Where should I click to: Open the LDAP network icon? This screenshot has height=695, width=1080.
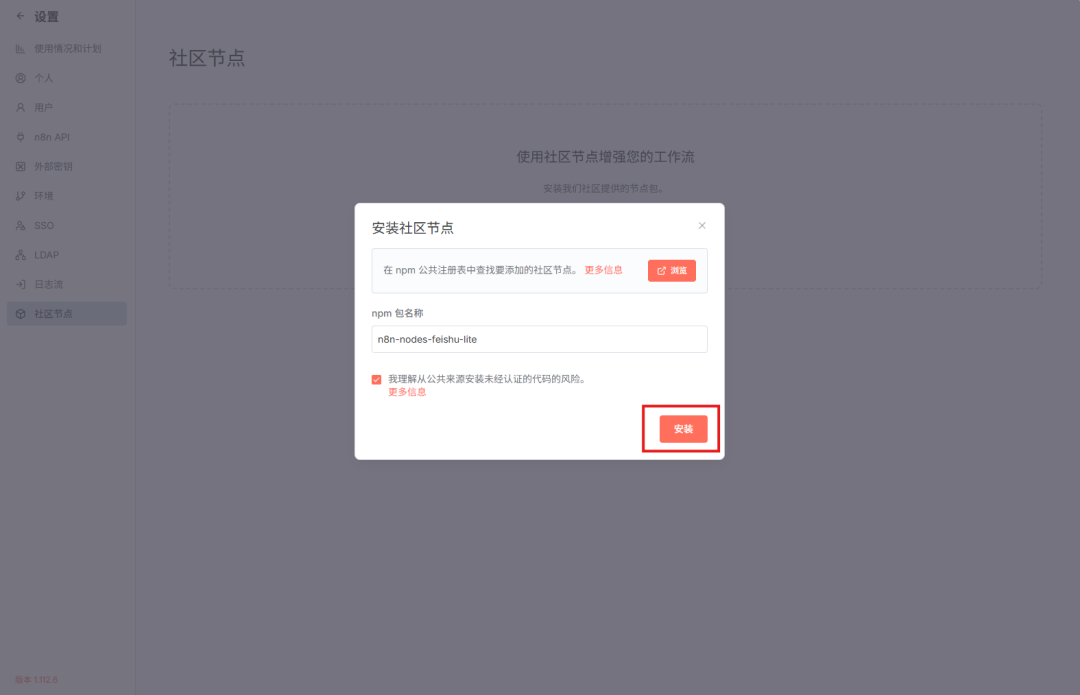(x=20, y=255)
